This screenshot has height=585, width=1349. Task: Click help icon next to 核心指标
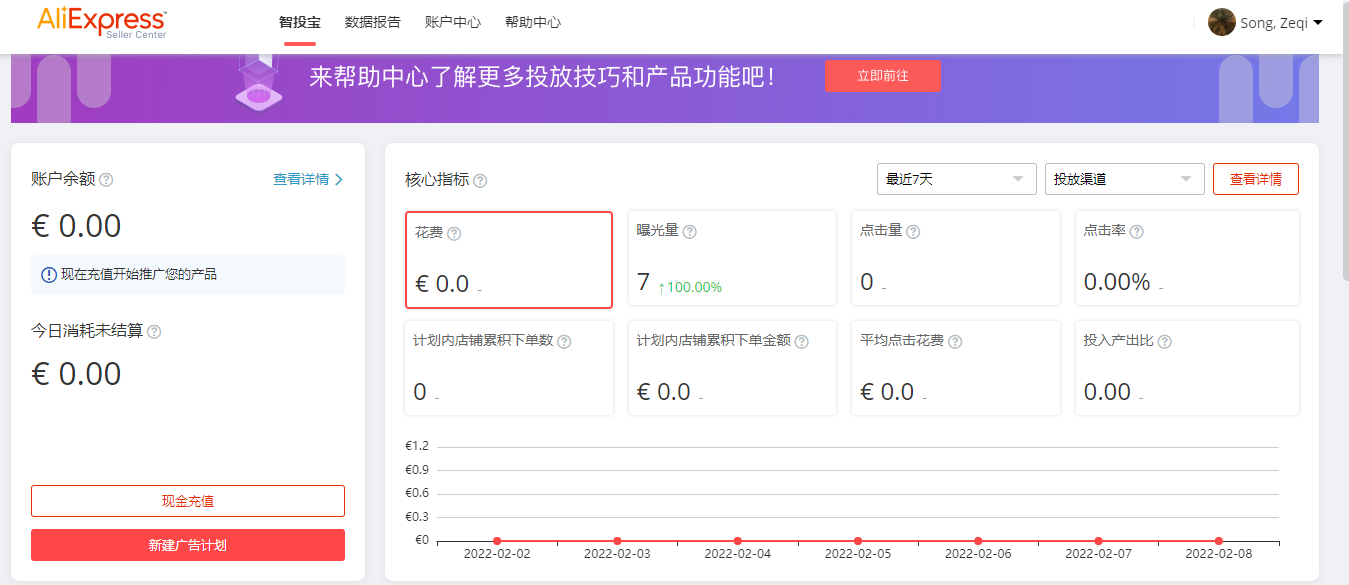(x=480, y=181)
